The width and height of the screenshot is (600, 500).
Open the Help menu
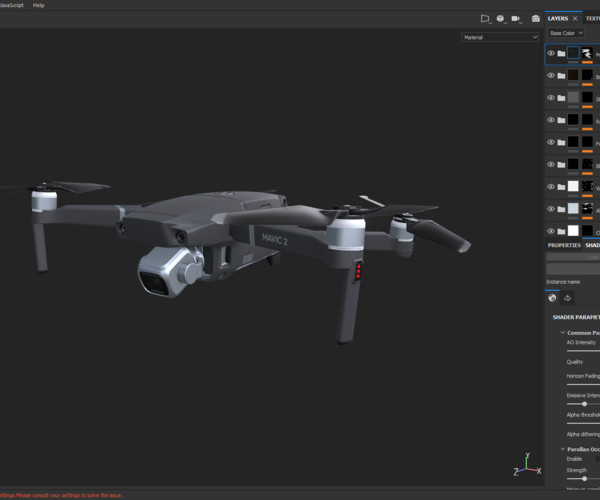(x=38, y=5)
